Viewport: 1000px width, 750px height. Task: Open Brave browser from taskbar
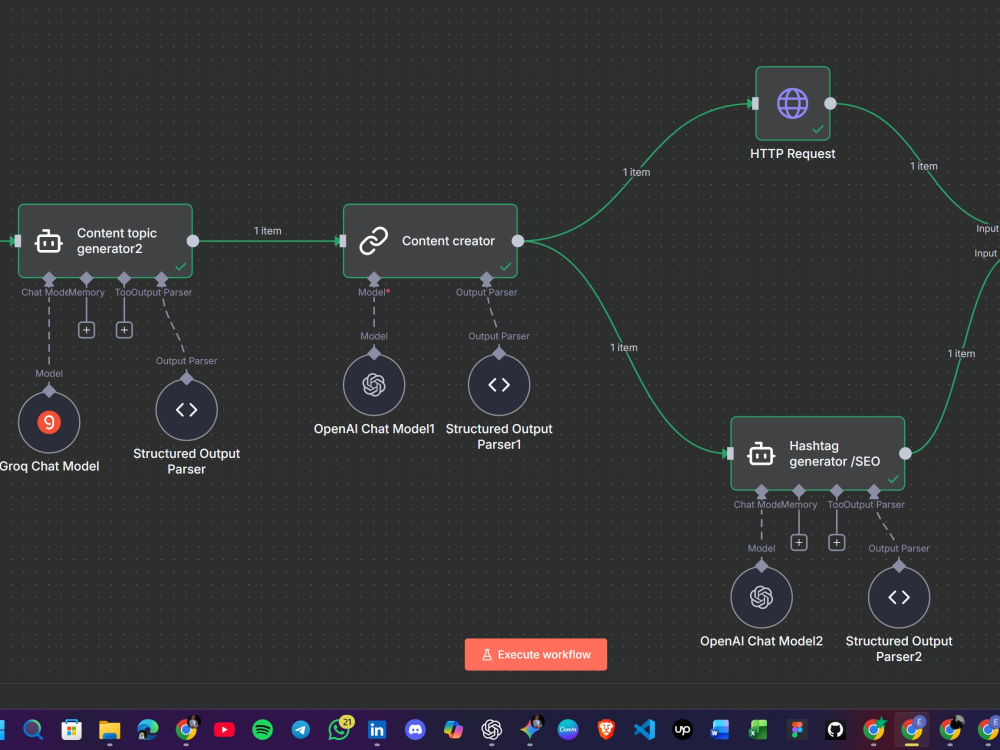(x=606, y=729)
